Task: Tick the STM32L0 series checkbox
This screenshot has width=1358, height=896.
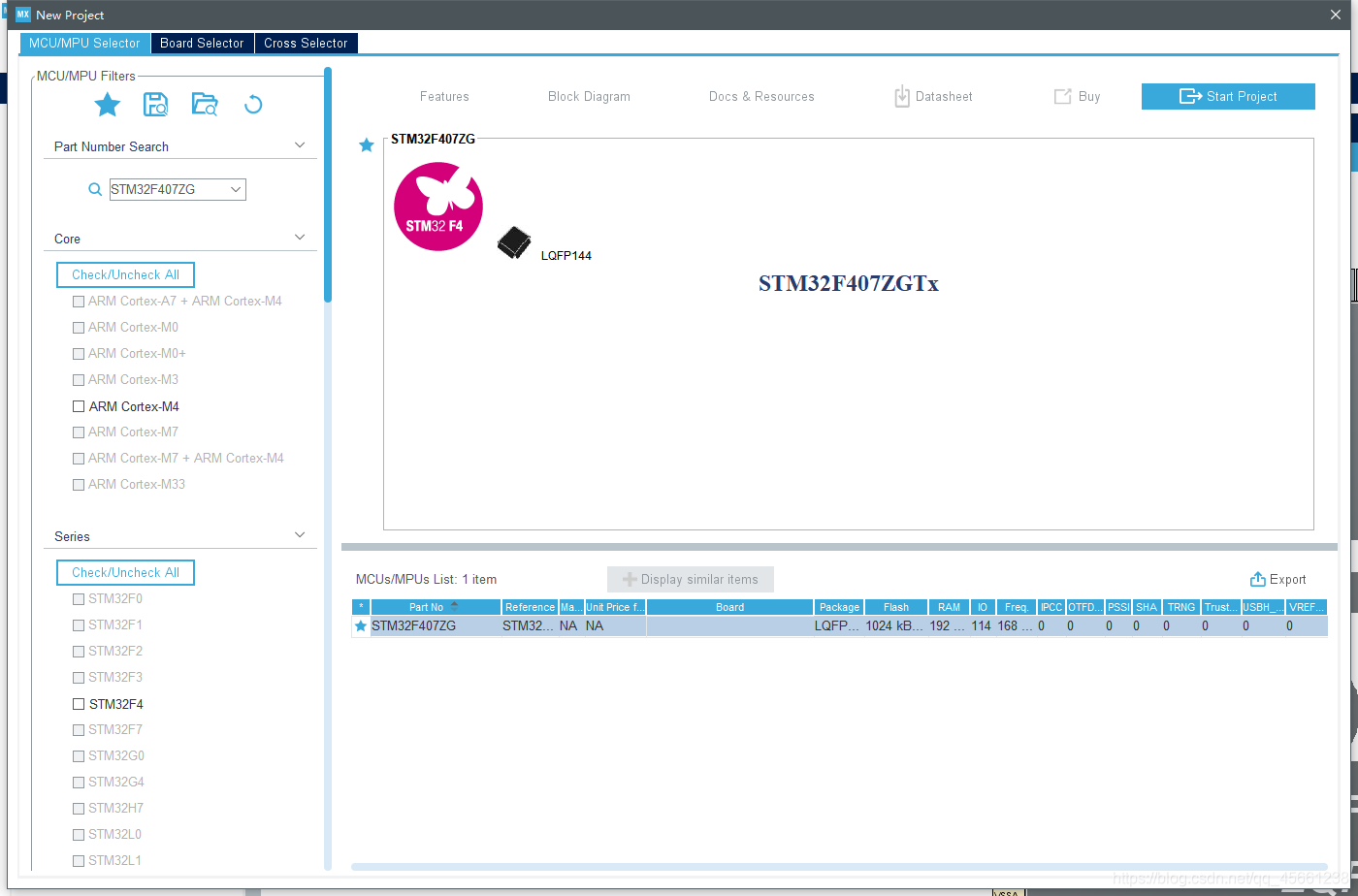Action: (x=79, y=835)
